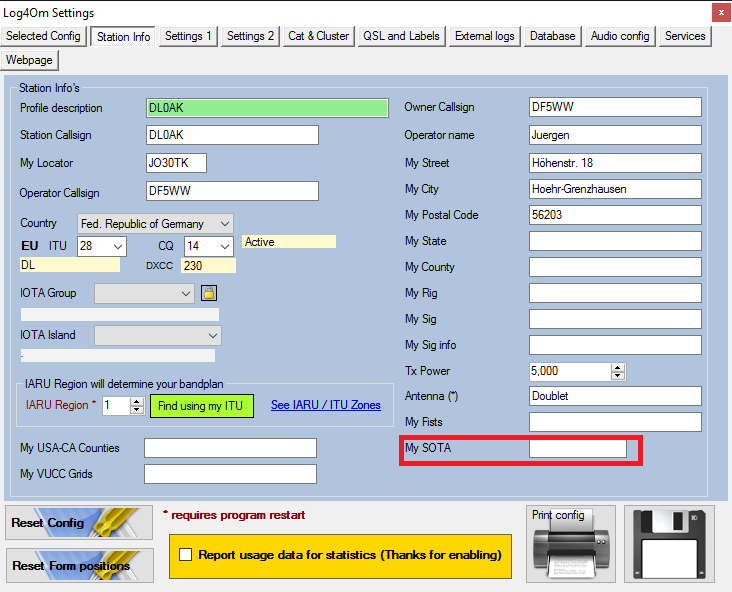Click the My Street field

point(615,163)
